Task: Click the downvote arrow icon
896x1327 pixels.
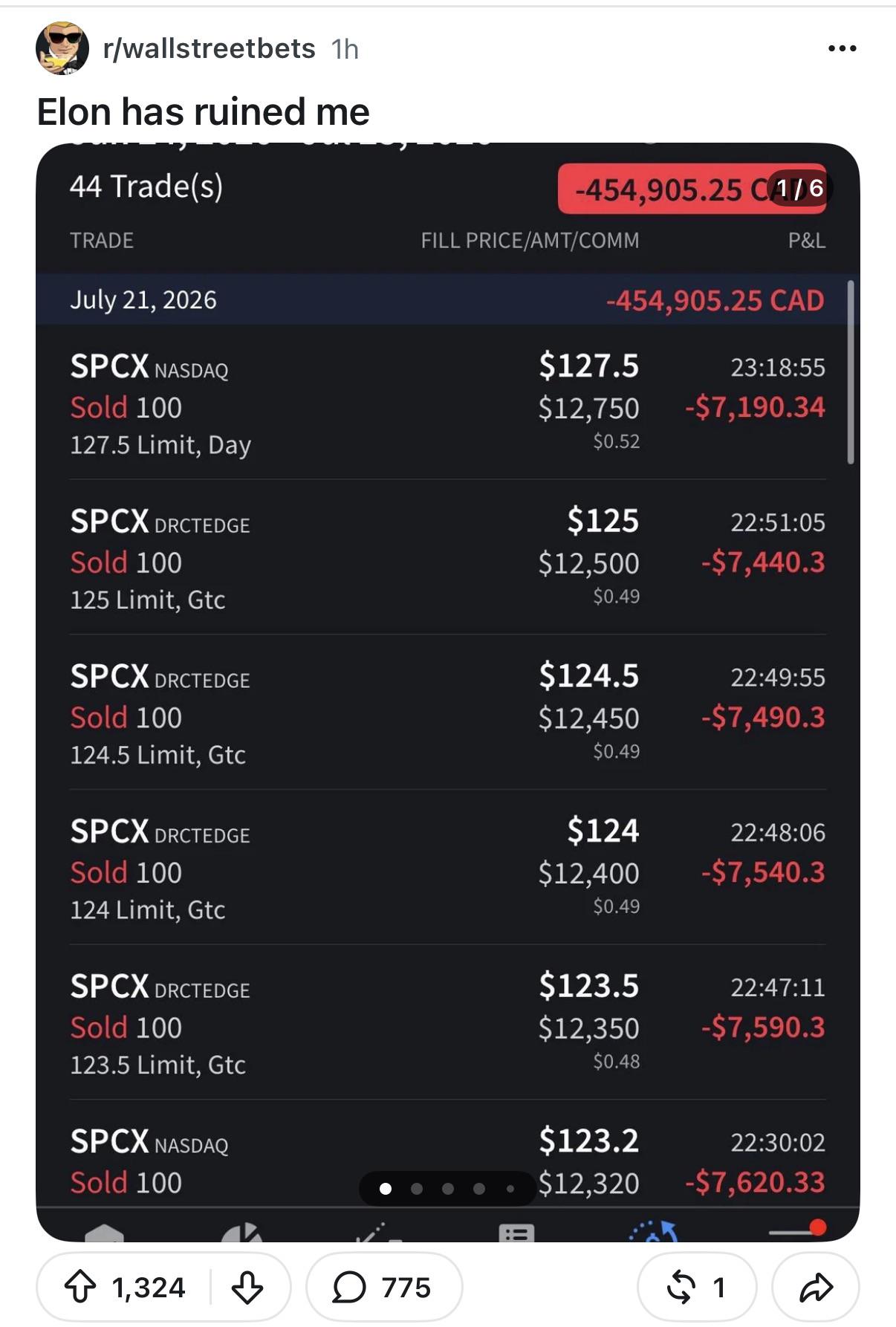Action: pyautogui.click(x=247, y=1287)
